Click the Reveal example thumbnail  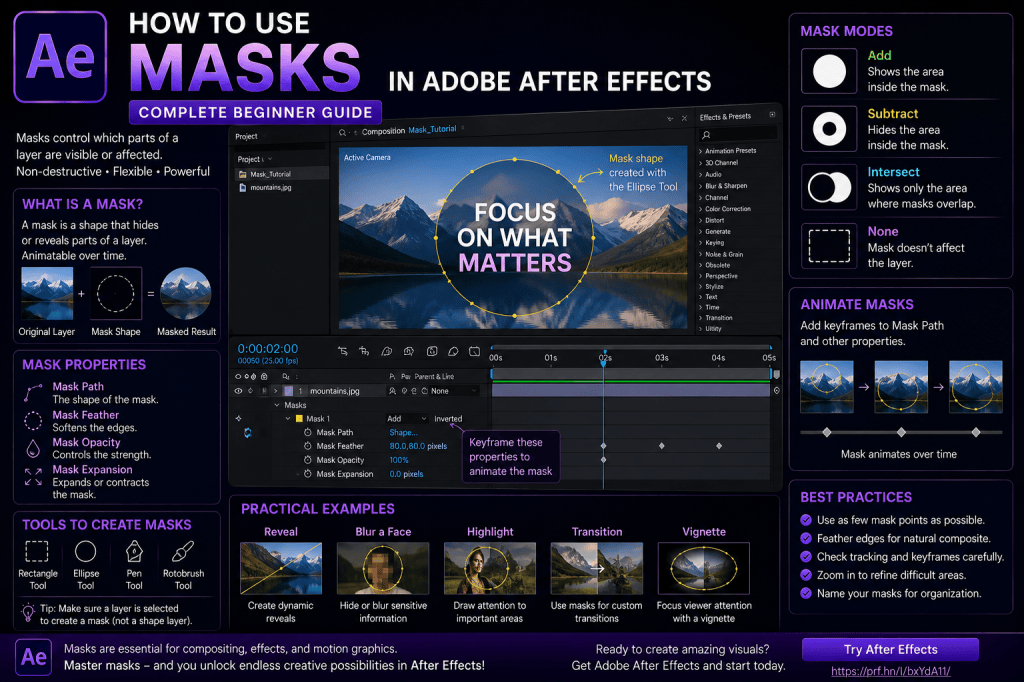[281, 568]
